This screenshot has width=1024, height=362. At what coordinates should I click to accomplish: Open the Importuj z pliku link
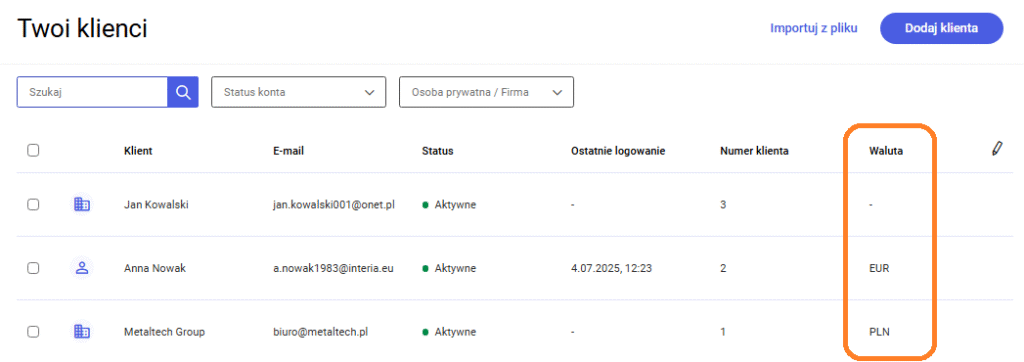pyautogui.click(x=814, y=28)
